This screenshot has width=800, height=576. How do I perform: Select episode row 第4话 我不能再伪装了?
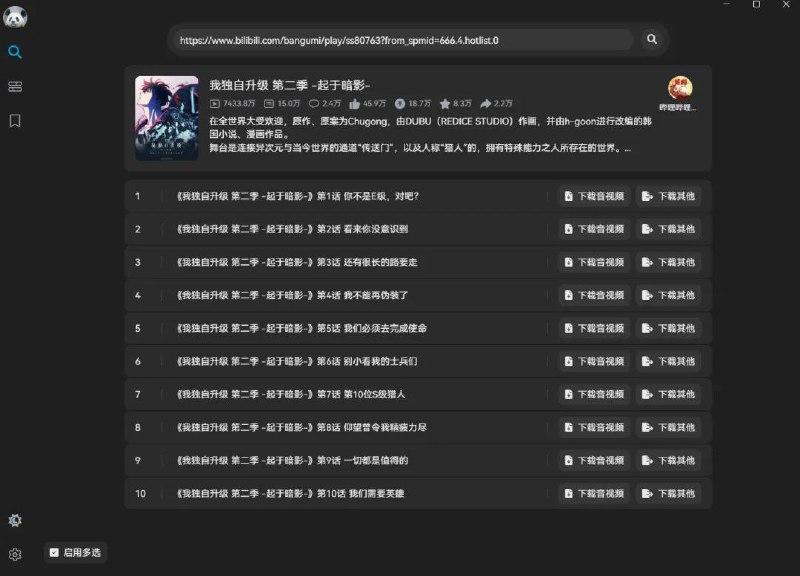[418, 295]
